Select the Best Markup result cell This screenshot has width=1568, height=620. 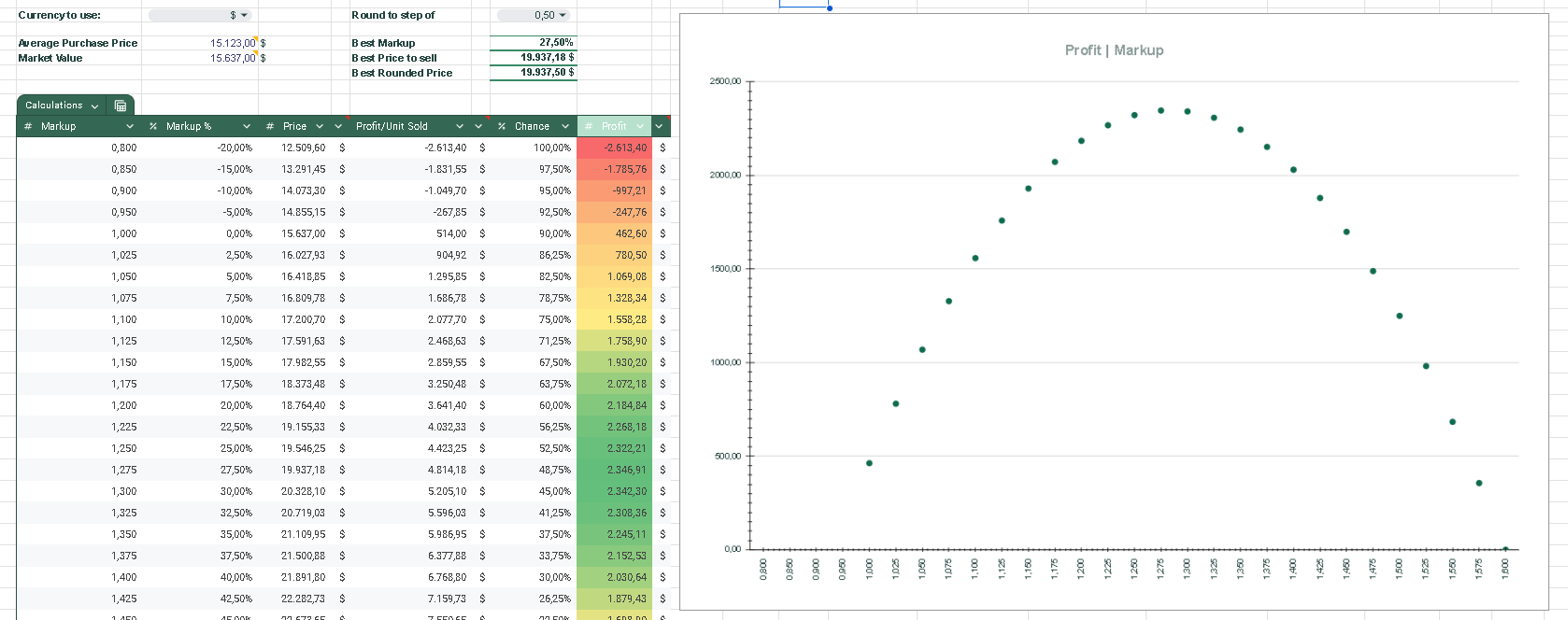pyautogui.click(x=533, y=43)
